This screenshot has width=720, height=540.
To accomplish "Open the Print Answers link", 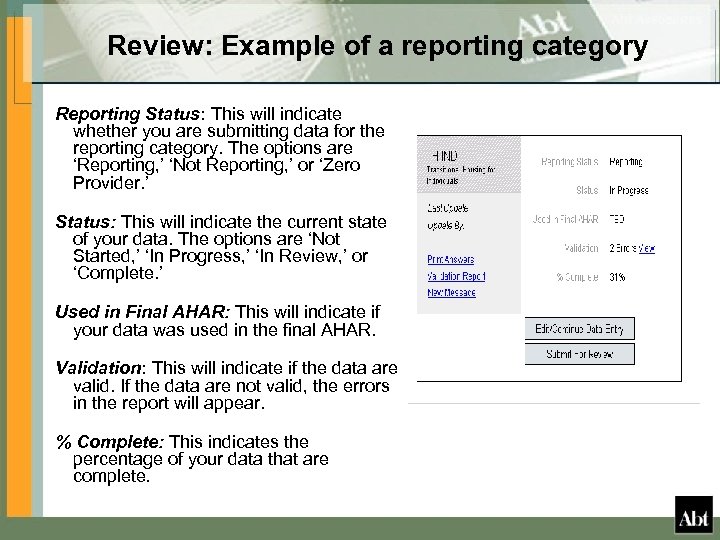I will [450, 259].
